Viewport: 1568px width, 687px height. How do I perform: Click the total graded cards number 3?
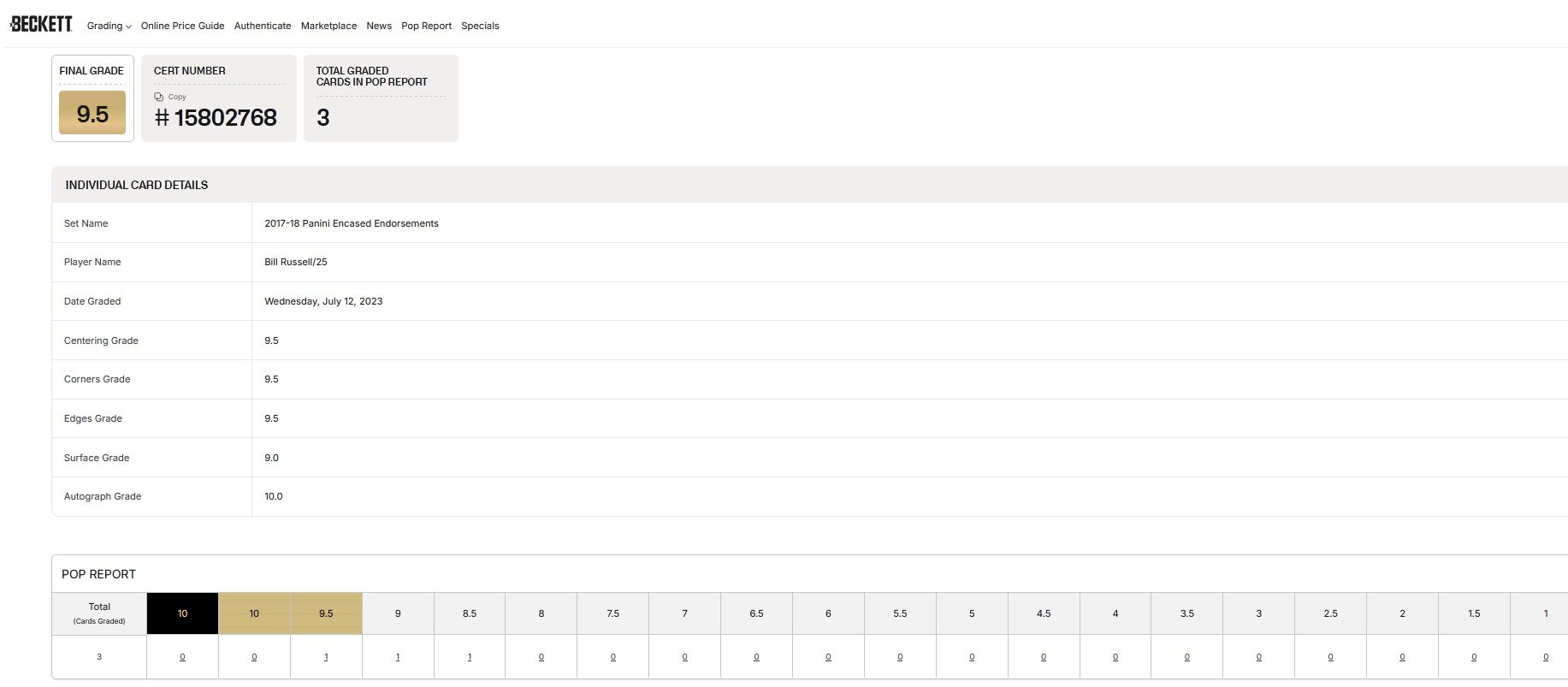[x=323, y=117]
